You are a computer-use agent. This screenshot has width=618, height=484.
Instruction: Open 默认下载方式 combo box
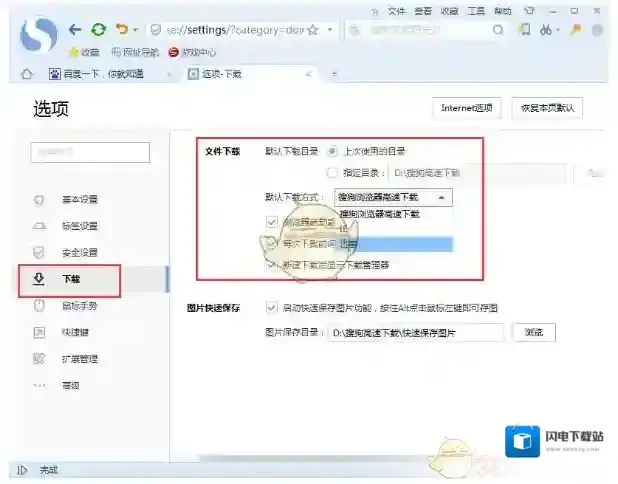393,197
